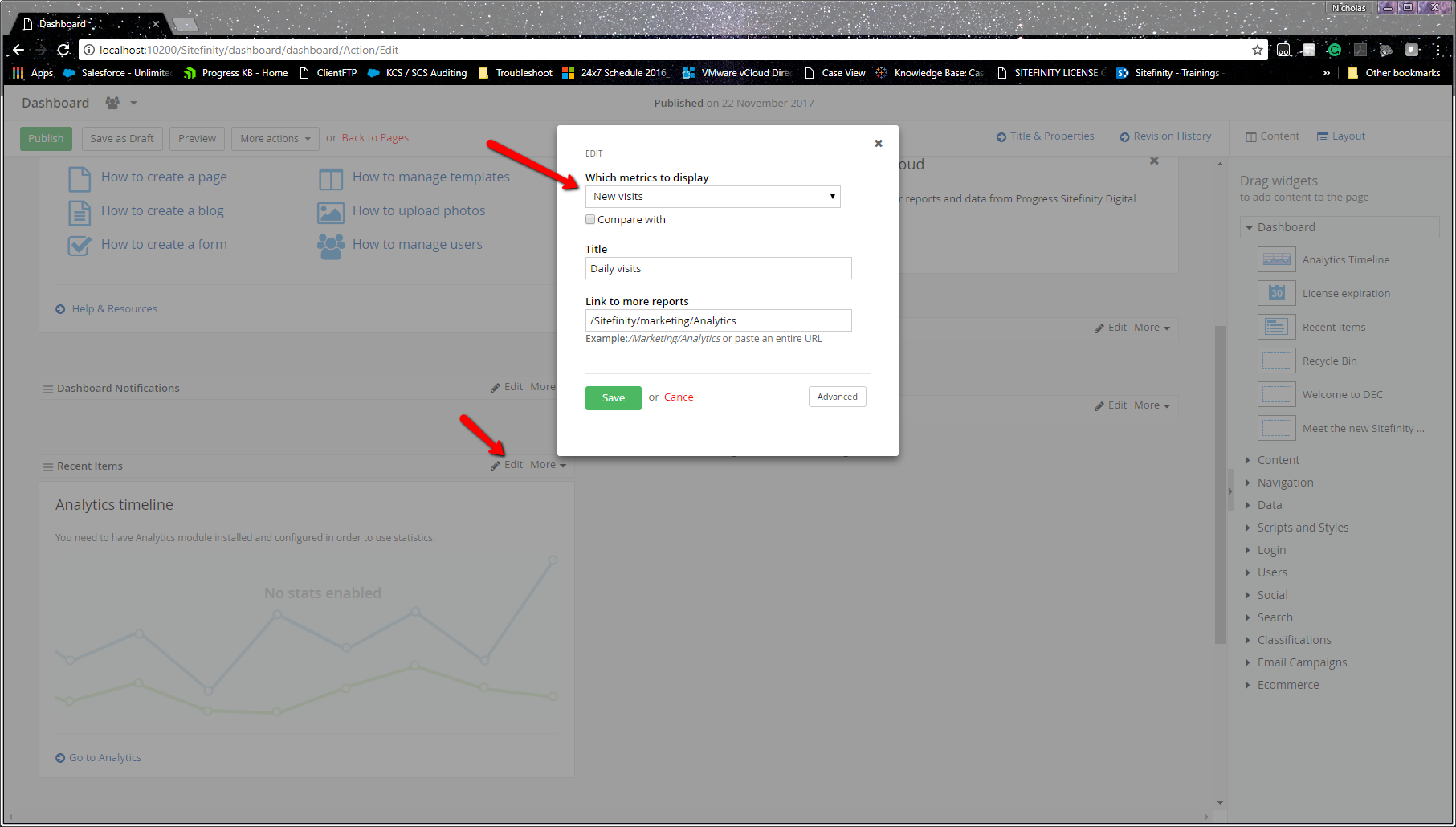Collapse the Dashboard widgets section

(x=1340, y=227)
